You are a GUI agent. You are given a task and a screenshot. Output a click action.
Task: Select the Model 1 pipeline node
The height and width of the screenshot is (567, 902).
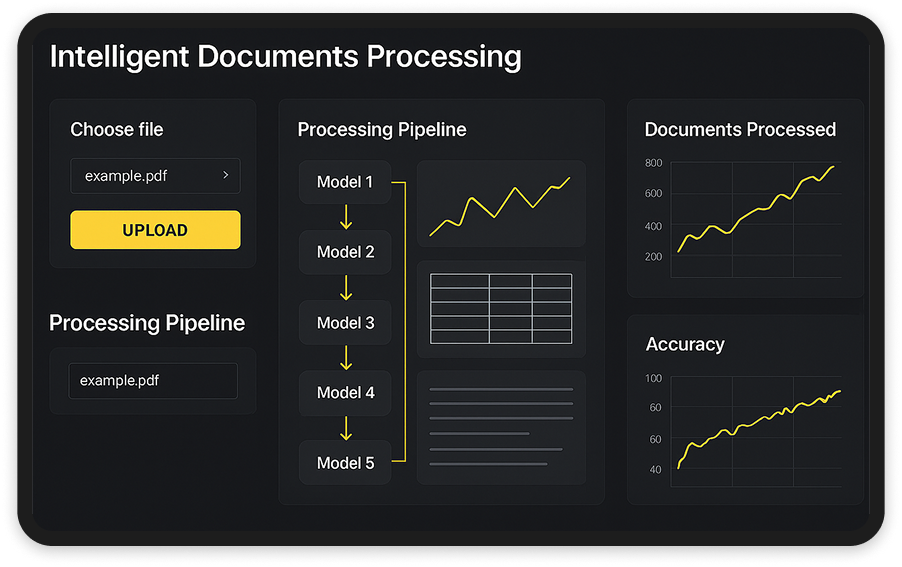[345, 182]
